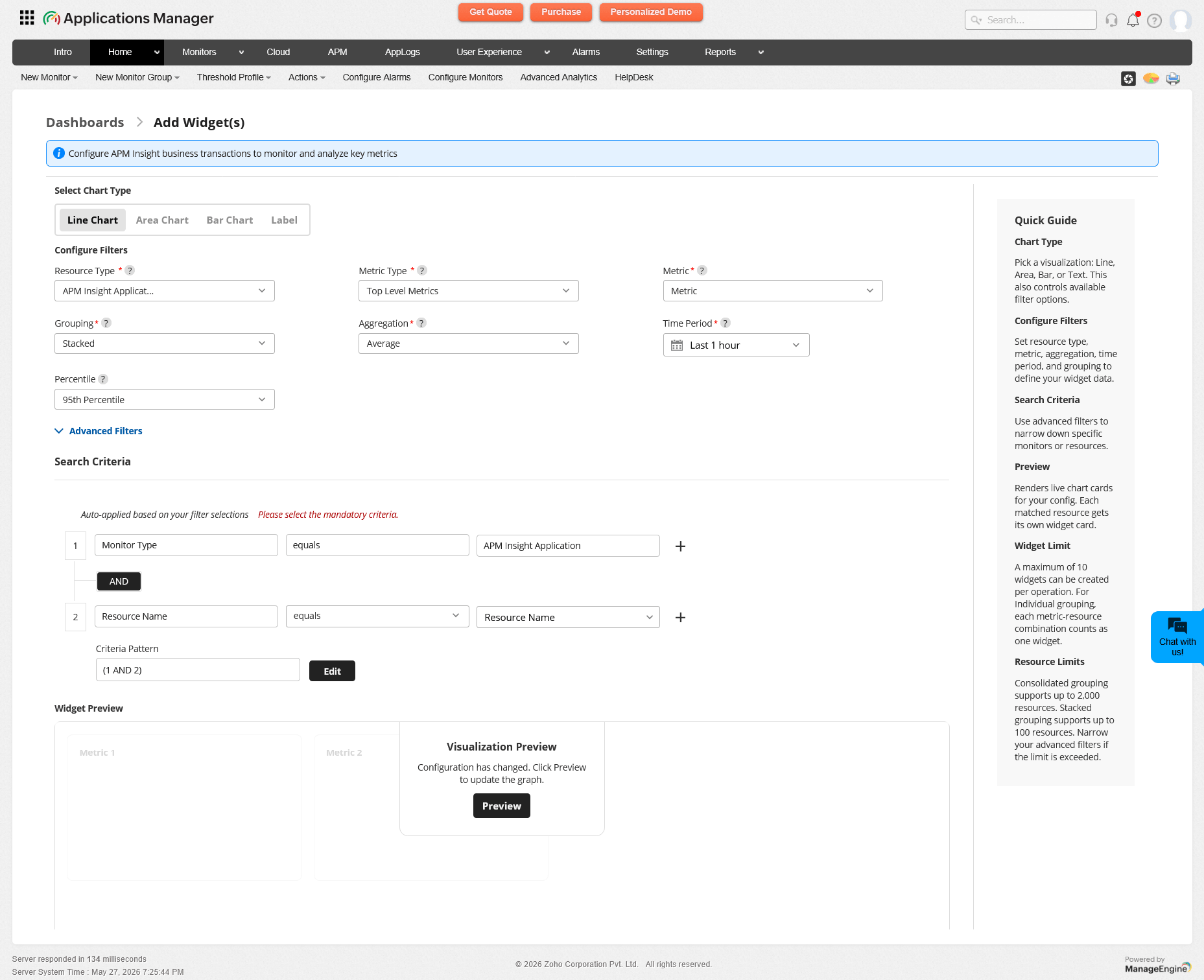
Task: Click the help icon beside Resource Type
Action: point(130,270)
